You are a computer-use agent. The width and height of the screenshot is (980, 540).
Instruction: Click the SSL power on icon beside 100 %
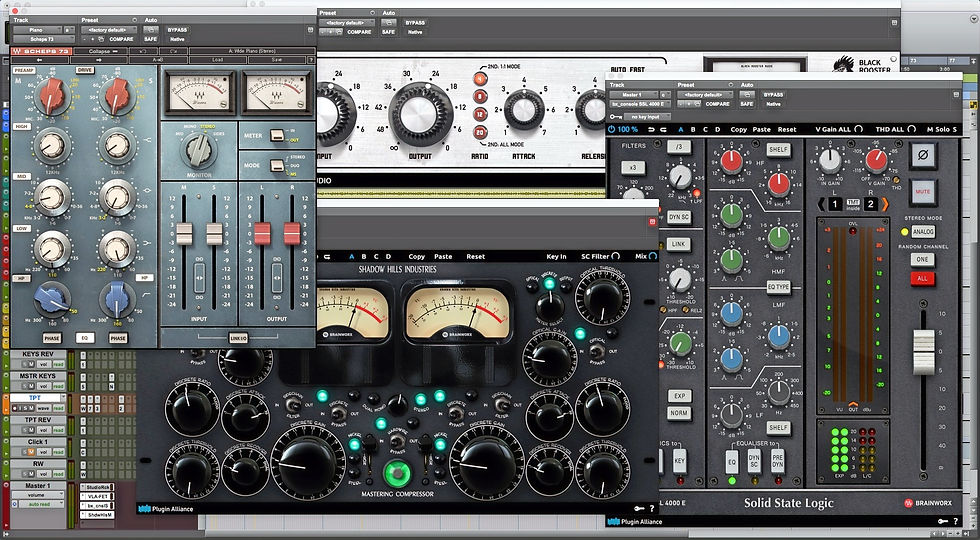click(x=611, y=129)
